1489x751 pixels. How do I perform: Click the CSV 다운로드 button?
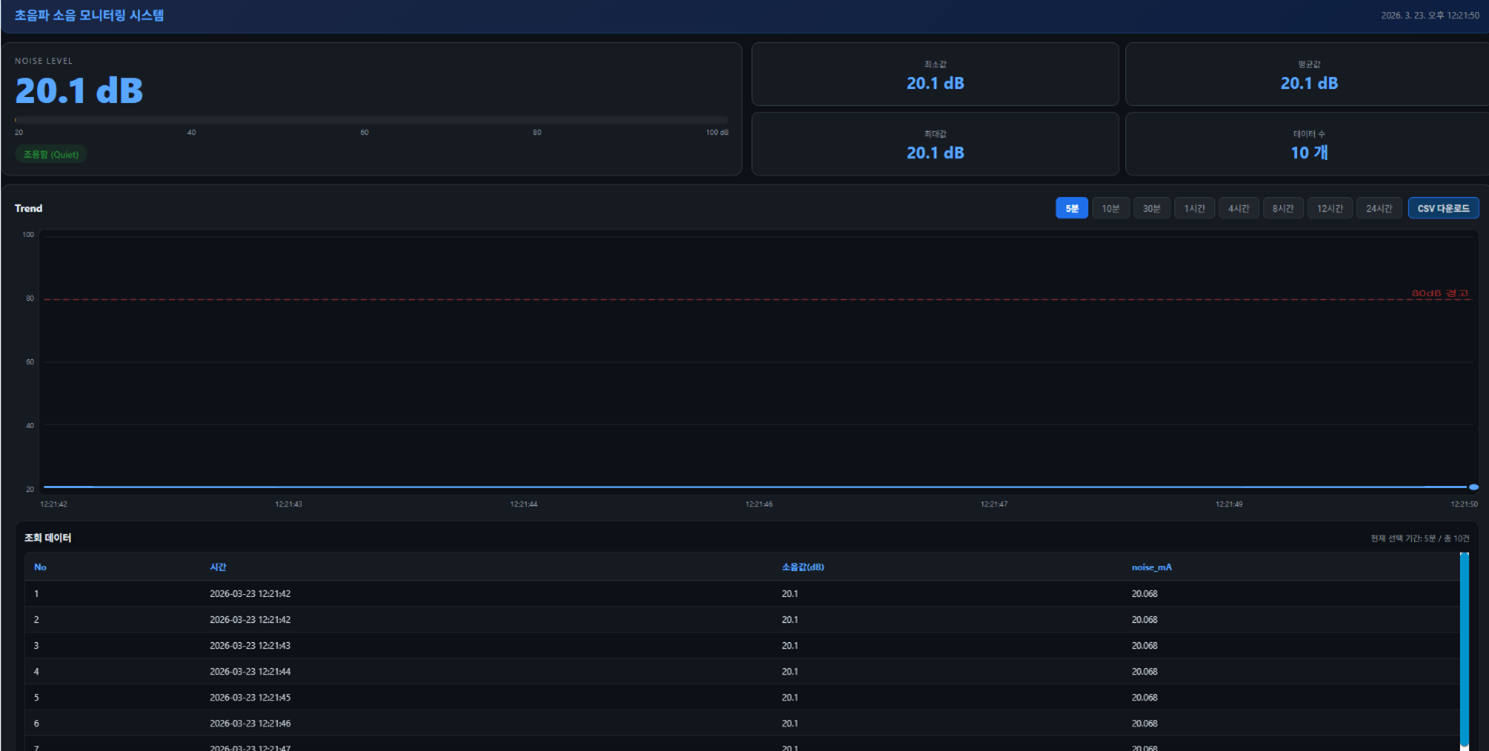coord(1443,208)
